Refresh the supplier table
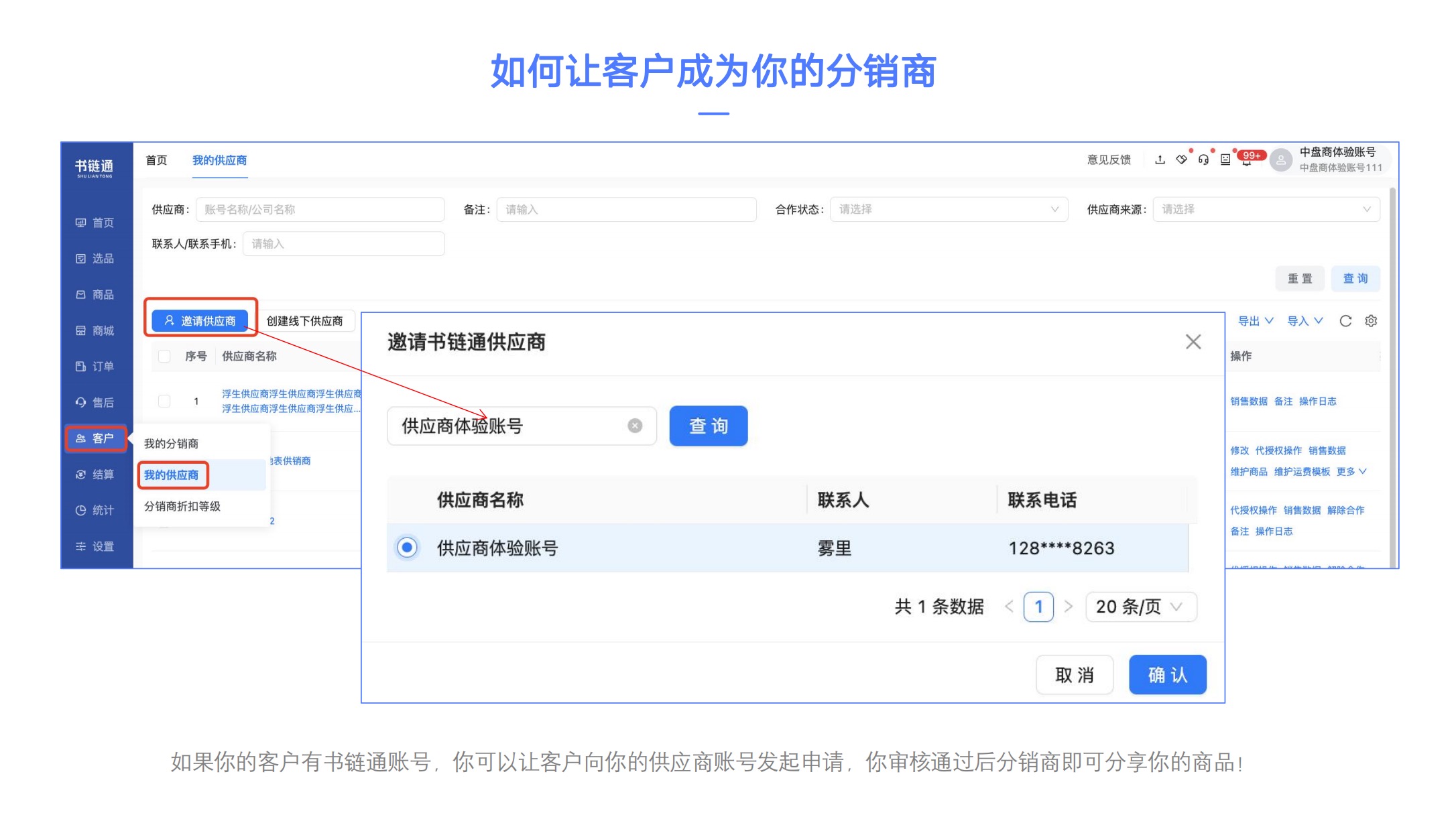The image size is (1456, 819). pyautogui.click(x=1345, y=321)
